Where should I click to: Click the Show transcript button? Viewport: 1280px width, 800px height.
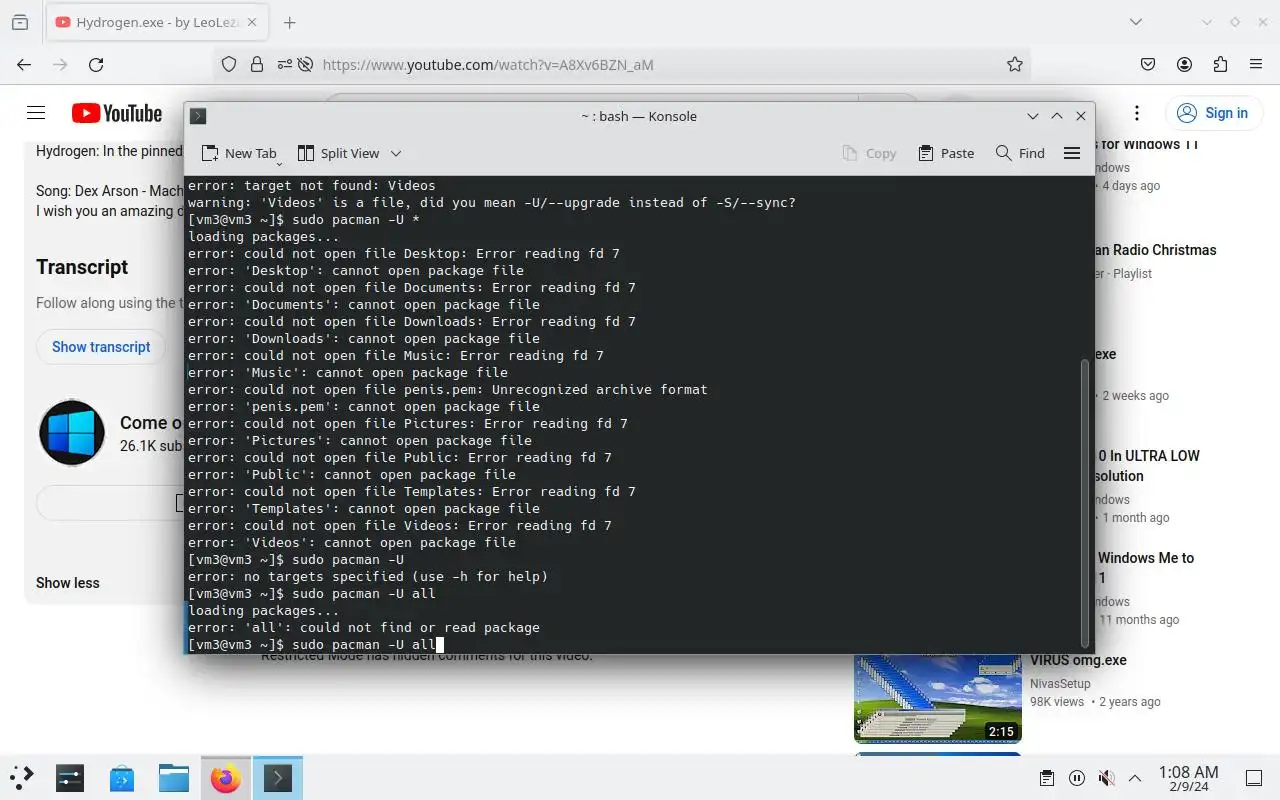click(x=101, y=347)
